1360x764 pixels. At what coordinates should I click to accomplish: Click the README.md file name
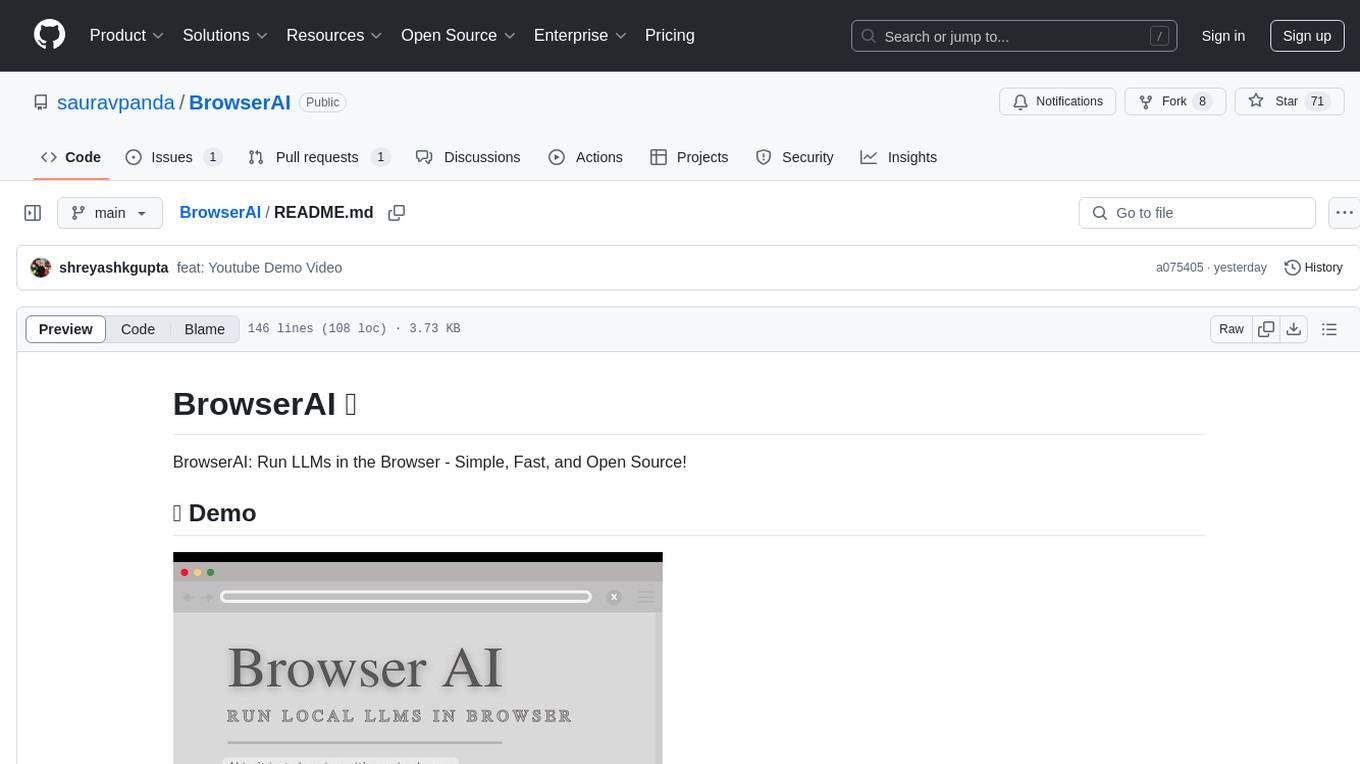coord(324,212)
